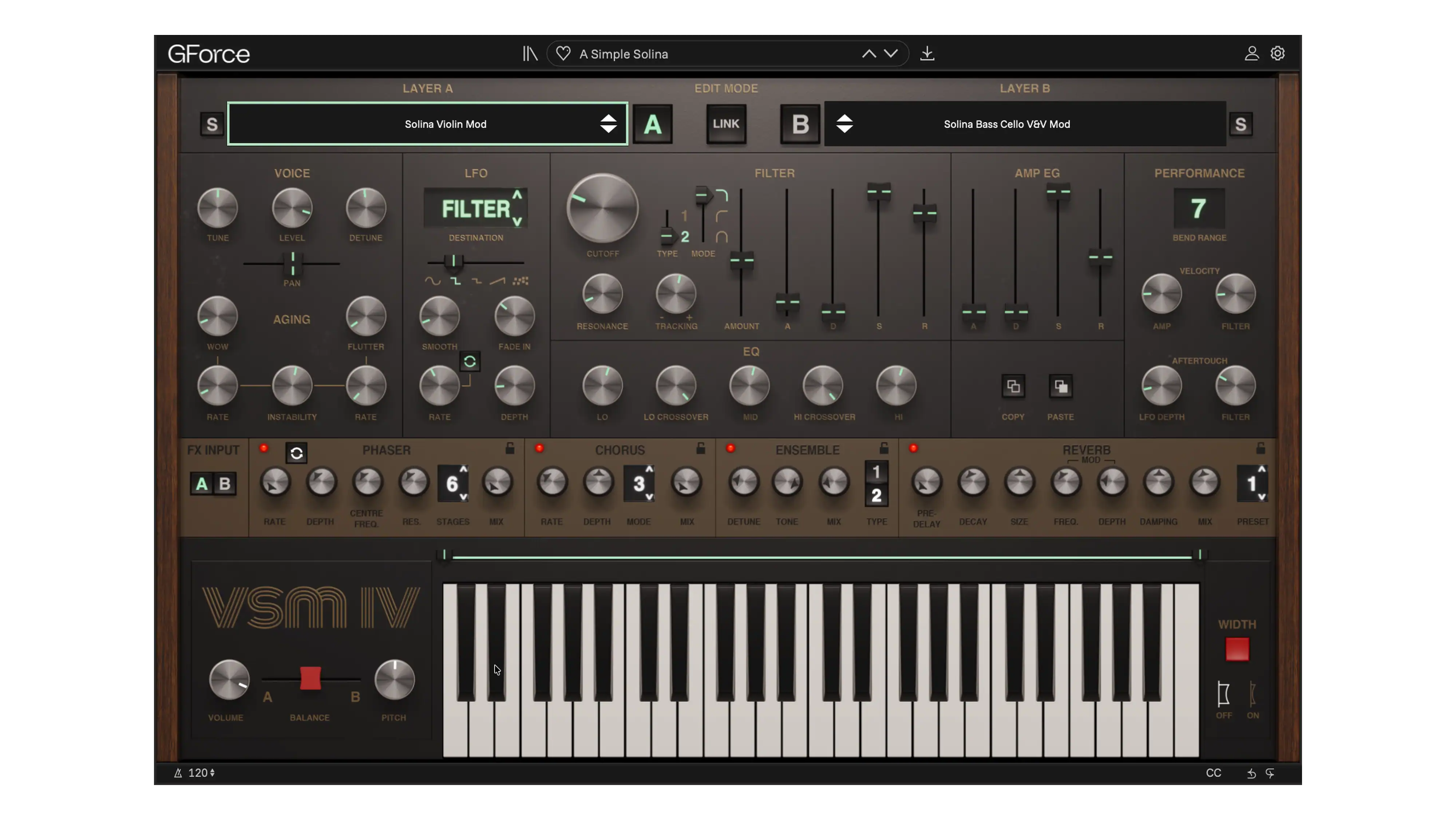The height and width of the screenshot is (820, 1456).
Task: Click the Ensemble lock icon
Action: pos(884,449)
